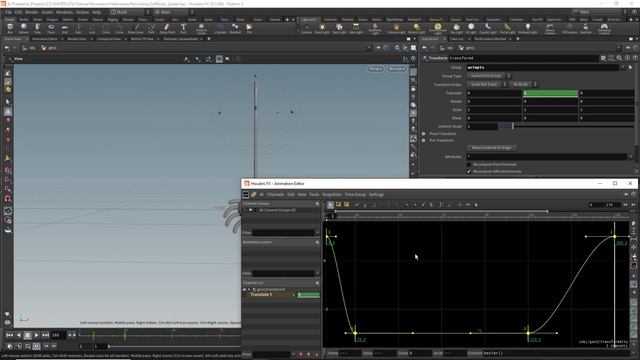Viewport: 640px width, 360px height.
Task: Expand the Pivot Transform section
Action: tap(423, 133)
